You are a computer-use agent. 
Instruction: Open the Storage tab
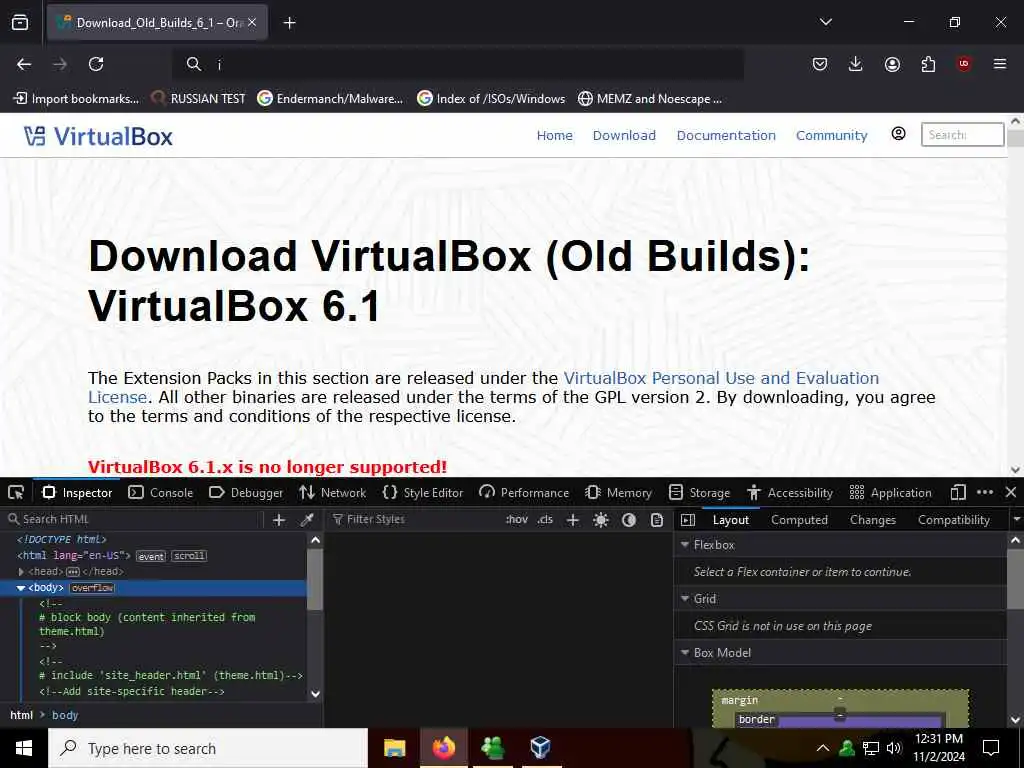pyautogui.click(x=699, y=492)
